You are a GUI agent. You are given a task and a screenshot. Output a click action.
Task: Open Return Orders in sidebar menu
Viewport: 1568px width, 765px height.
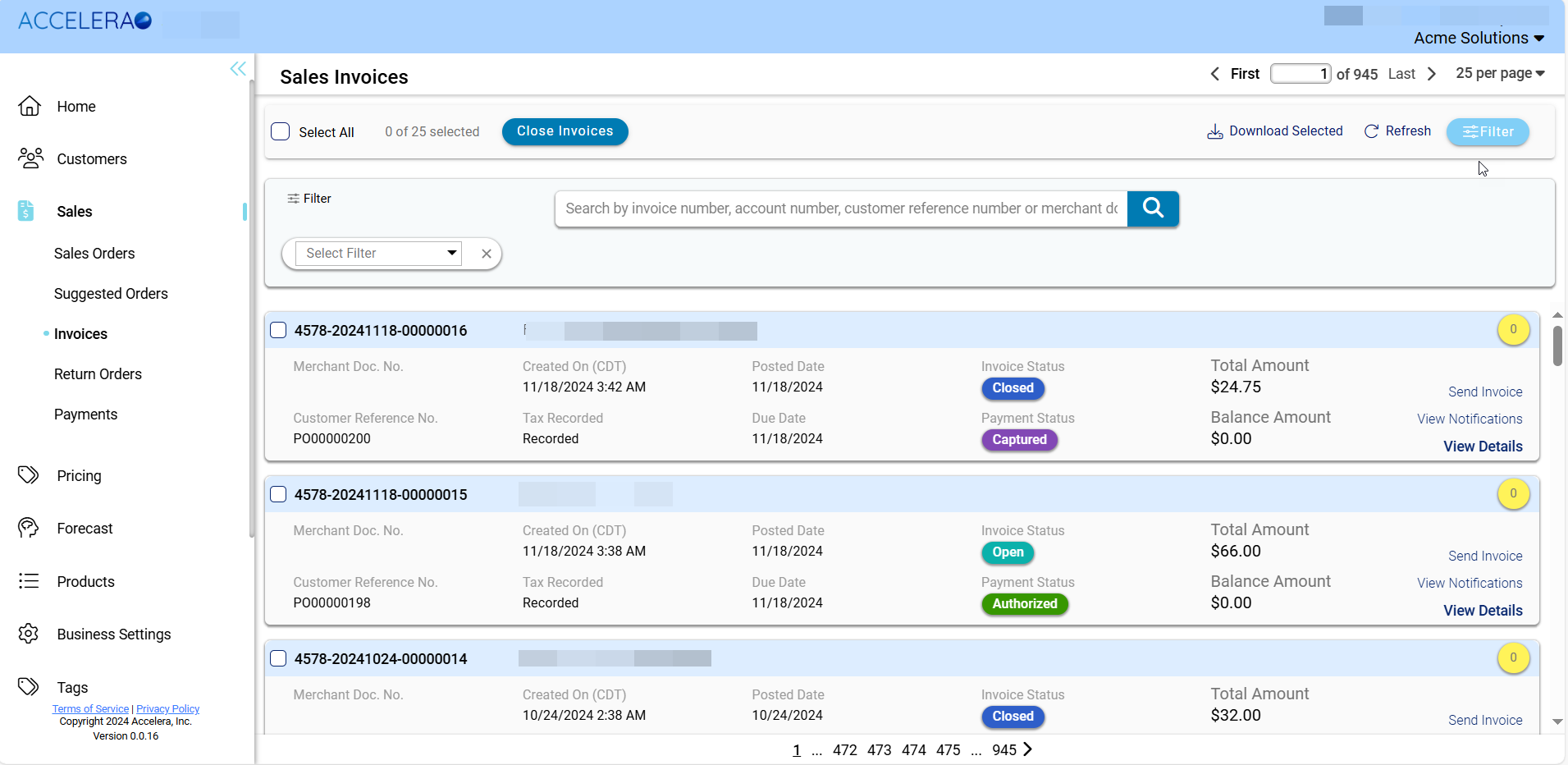pos(98,374)
